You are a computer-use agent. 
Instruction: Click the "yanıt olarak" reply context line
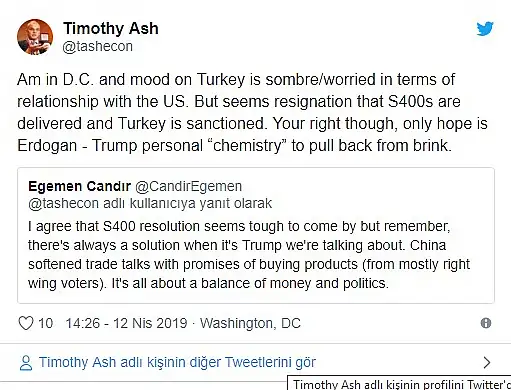(x=150, y=203)
